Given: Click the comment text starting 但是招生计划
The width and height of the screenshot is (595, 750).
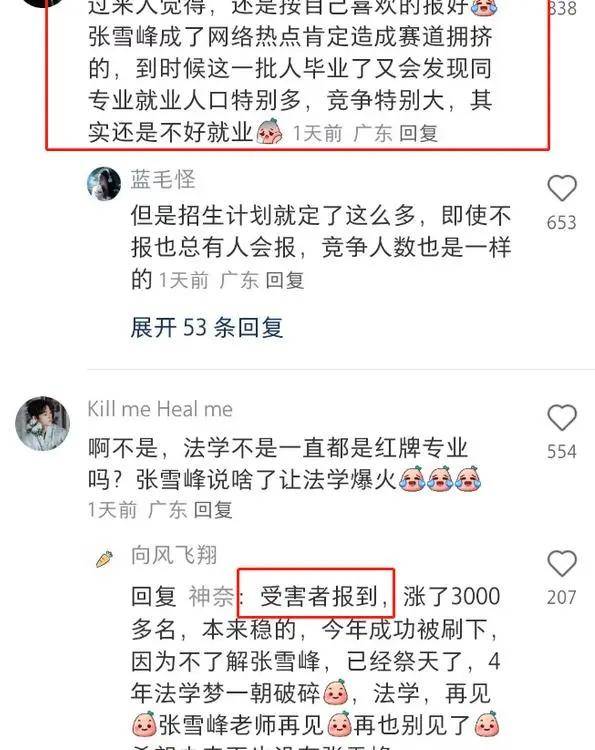Looking at the screenshot, I should (x=321, y=248).
